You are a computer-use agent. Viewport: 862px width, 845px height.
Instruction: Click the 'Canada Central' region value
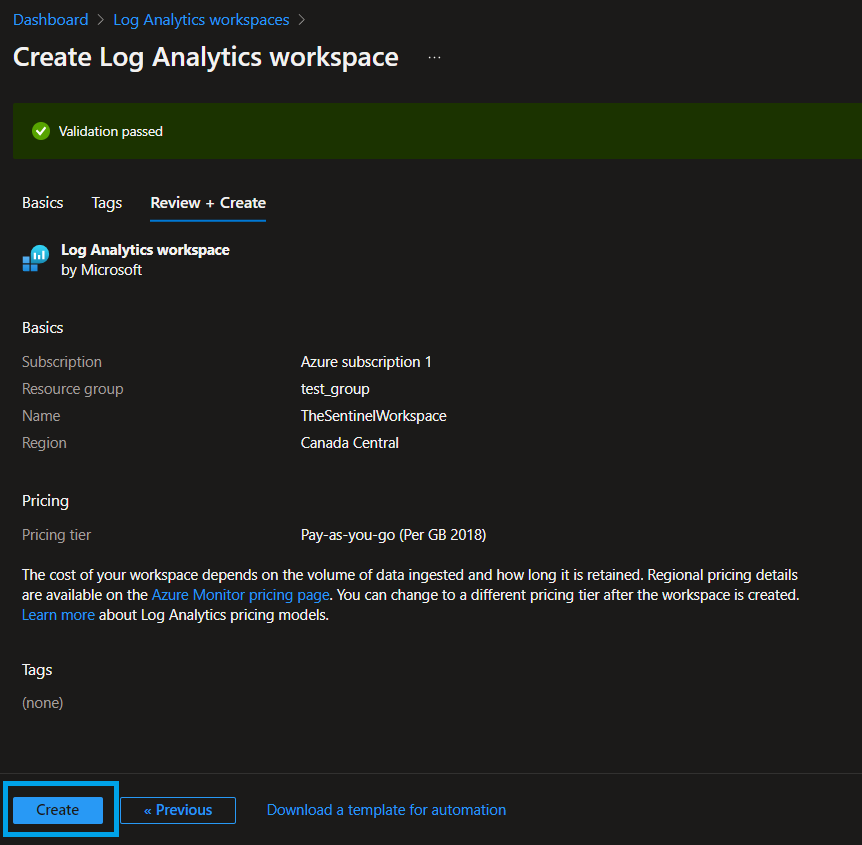350,443
